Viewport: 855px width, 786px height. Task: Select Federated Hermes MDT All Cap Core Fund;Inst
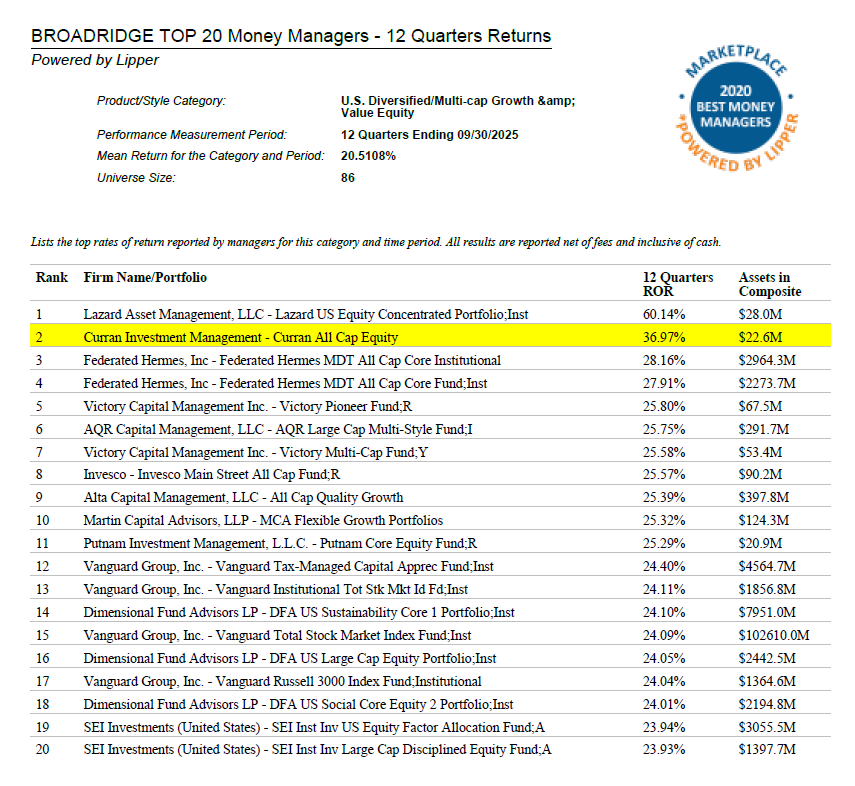[x=430, y=383]
